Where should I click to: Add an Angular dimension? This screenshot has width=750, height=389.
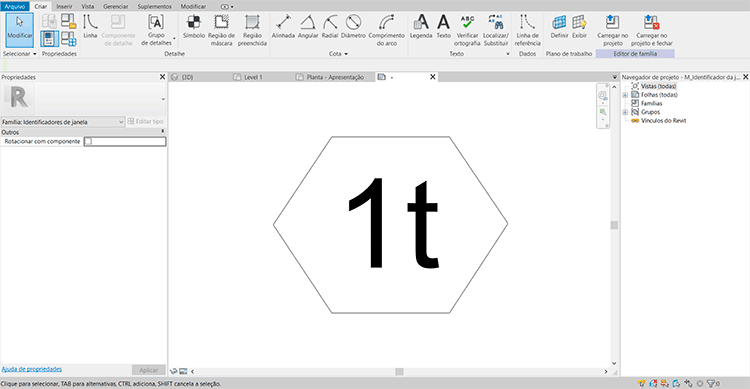(308, 27)
